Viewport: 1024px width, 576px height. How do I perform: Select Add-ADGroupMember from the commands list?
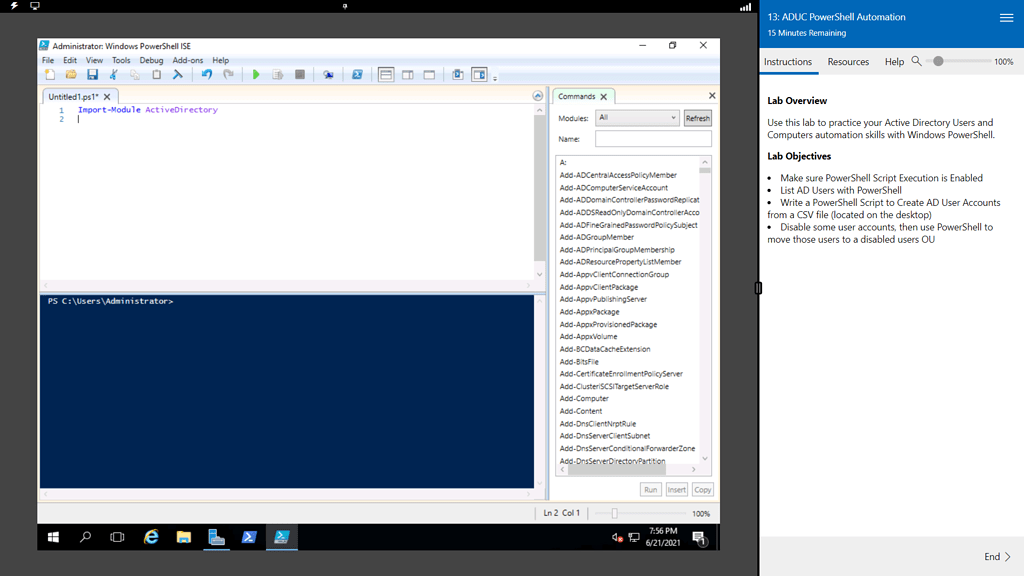[597, 236]
